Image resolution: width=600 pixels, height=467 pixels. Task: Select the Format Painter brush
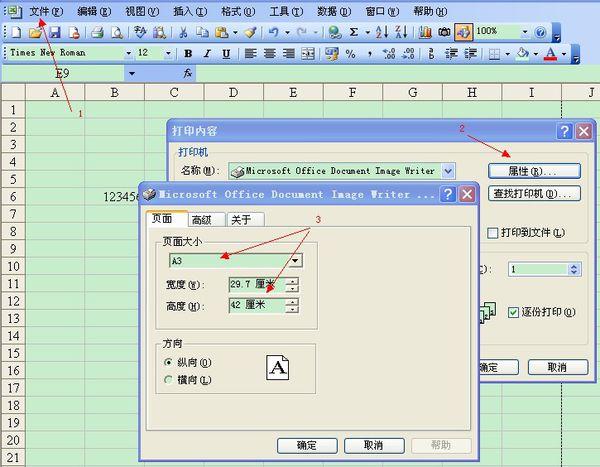pos(250,33)
